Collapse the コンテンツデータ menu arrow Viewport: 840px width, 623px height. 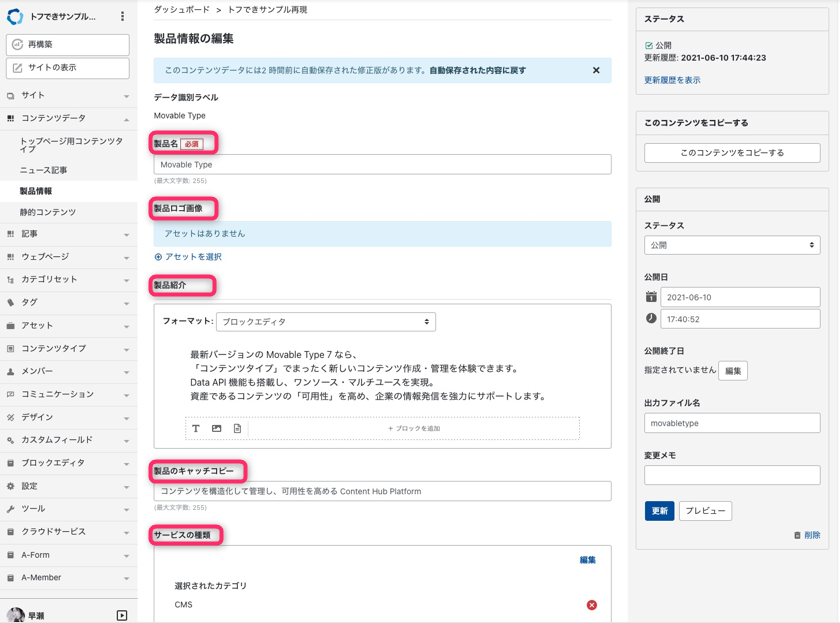[126, 119]
